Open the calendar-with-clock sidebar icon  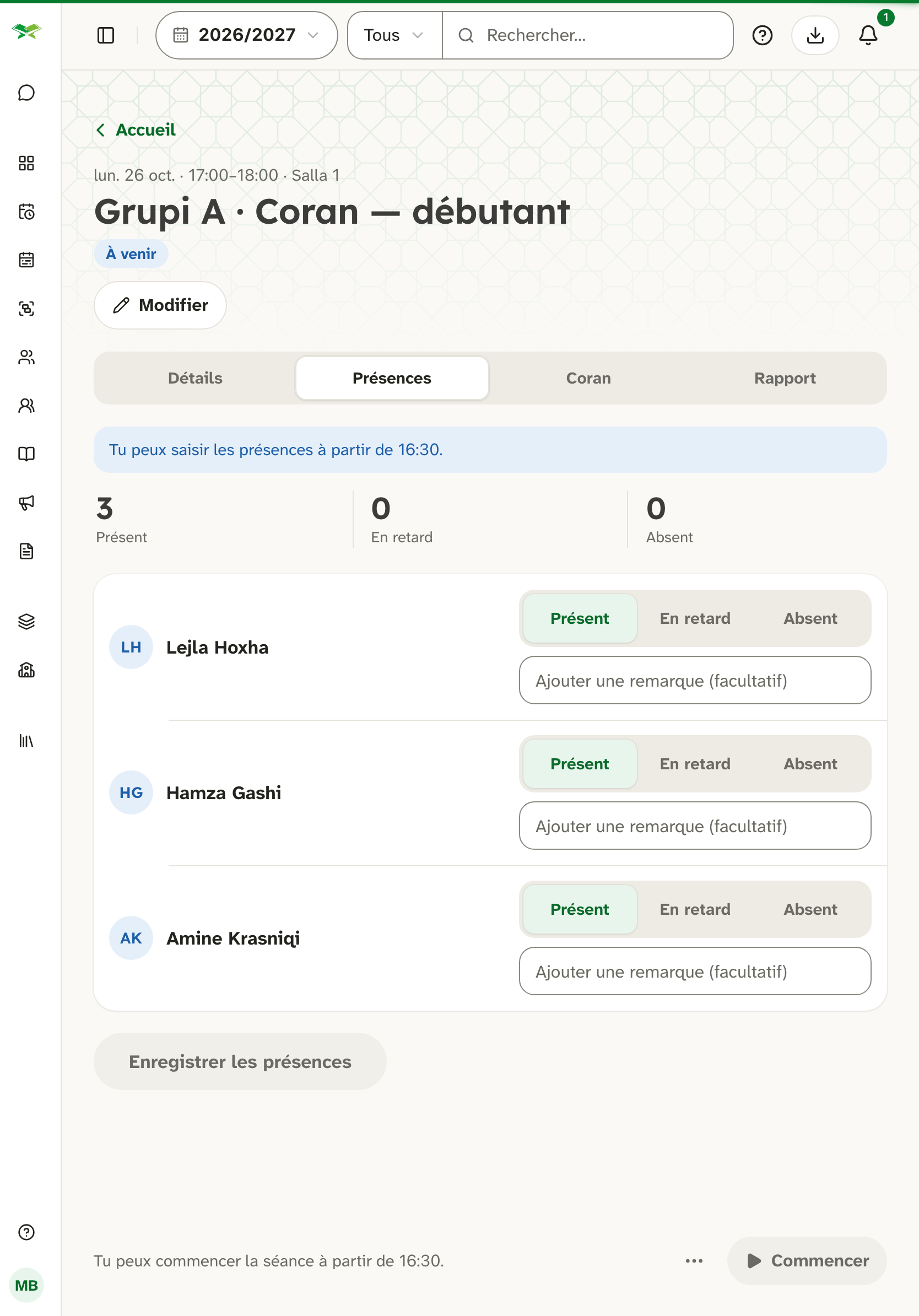[x=26, y=212]
